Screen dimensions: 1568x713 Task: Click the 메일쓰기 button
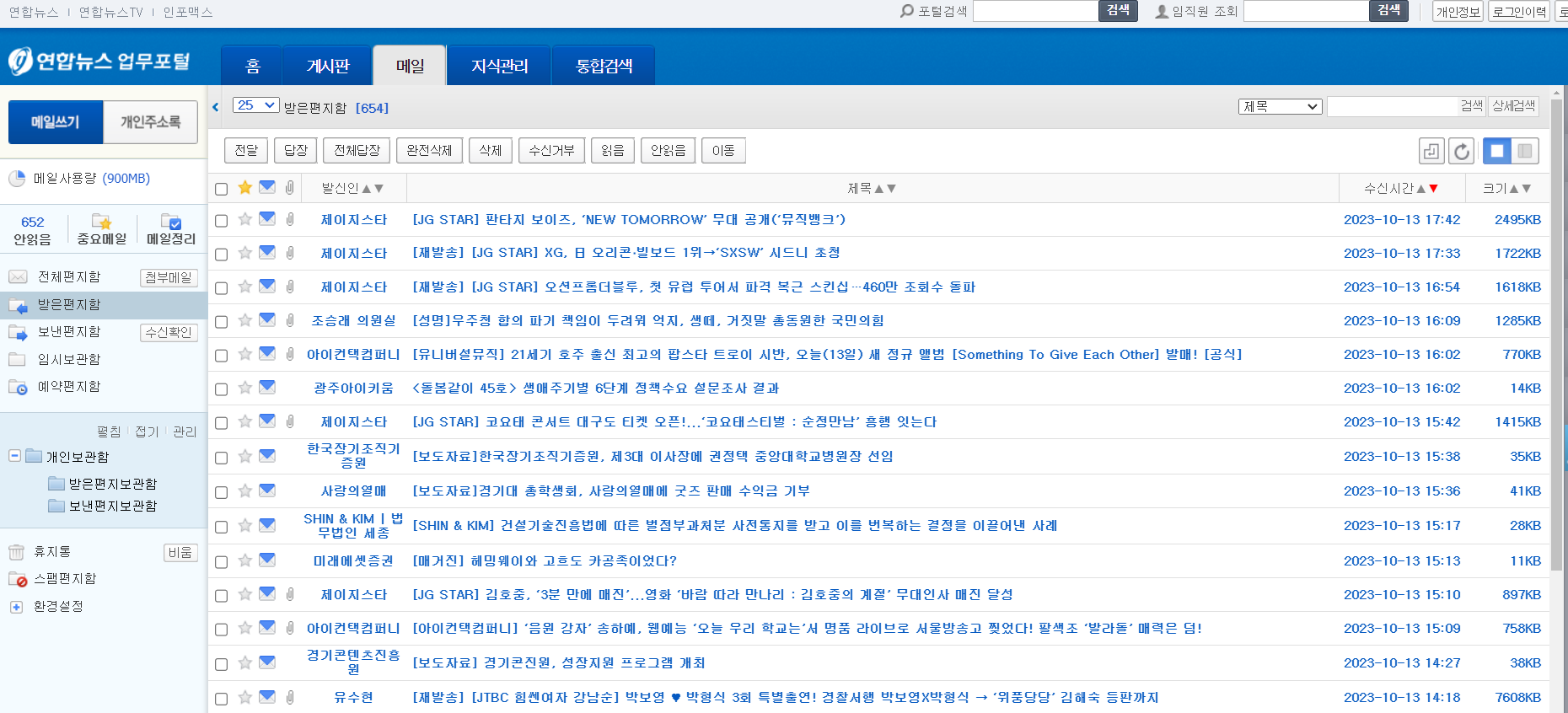56,122
